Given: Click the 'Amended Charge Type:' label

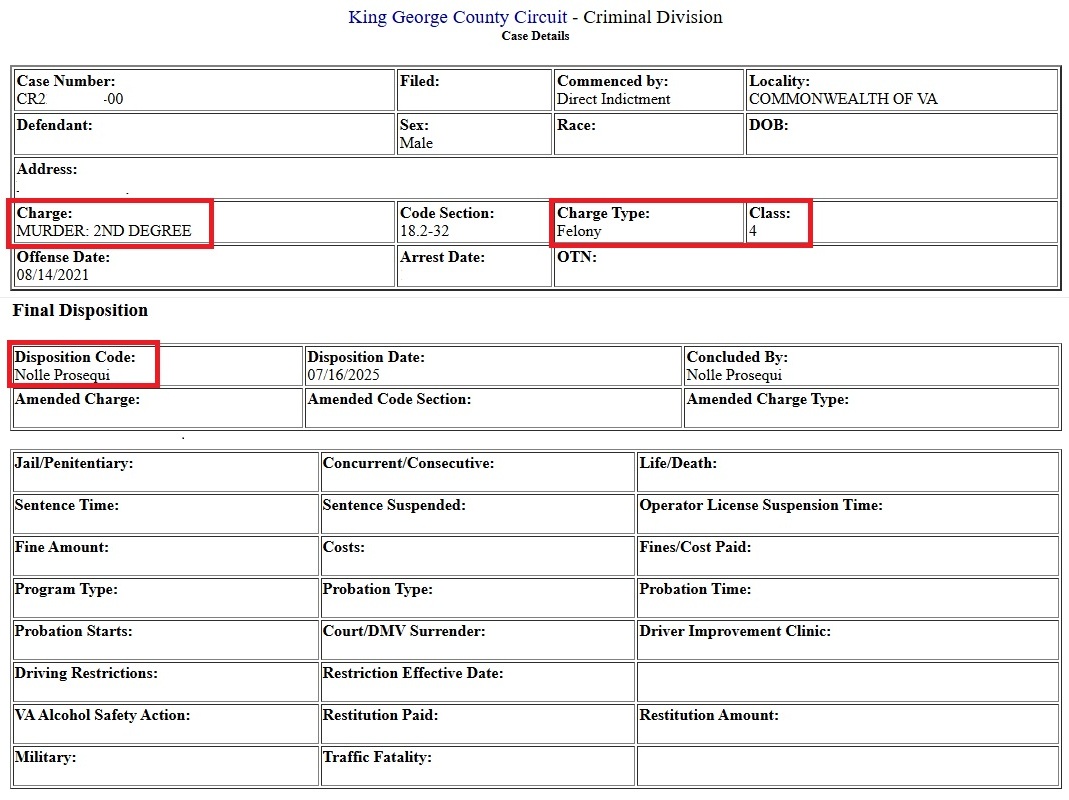Looking at the screenshot, I should 768,400.
